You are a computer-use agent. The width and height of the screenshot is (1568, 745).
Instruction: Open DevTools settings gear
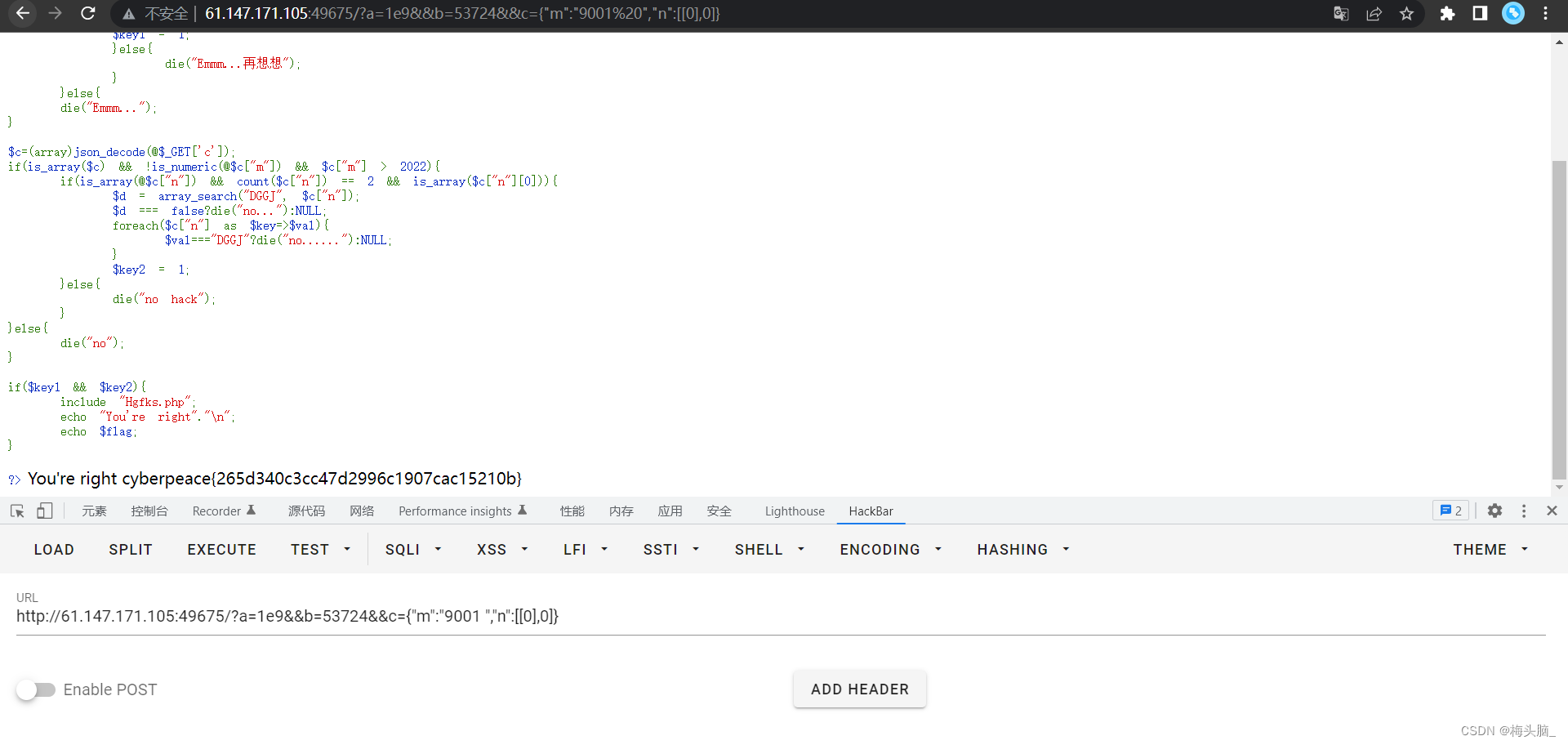(x=1494, y=511)
